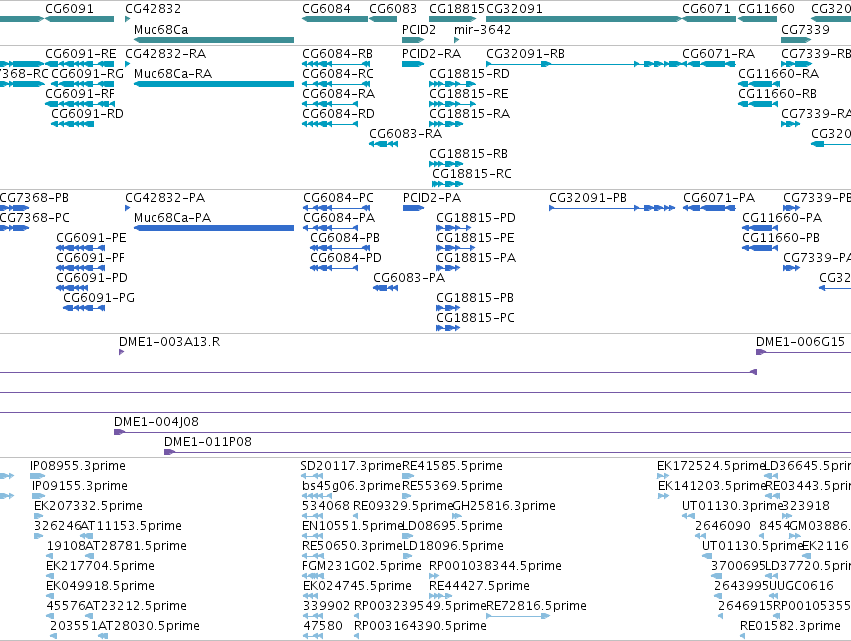
Task: Click the CG6084-PC protein label
Action: click(338, 198)
